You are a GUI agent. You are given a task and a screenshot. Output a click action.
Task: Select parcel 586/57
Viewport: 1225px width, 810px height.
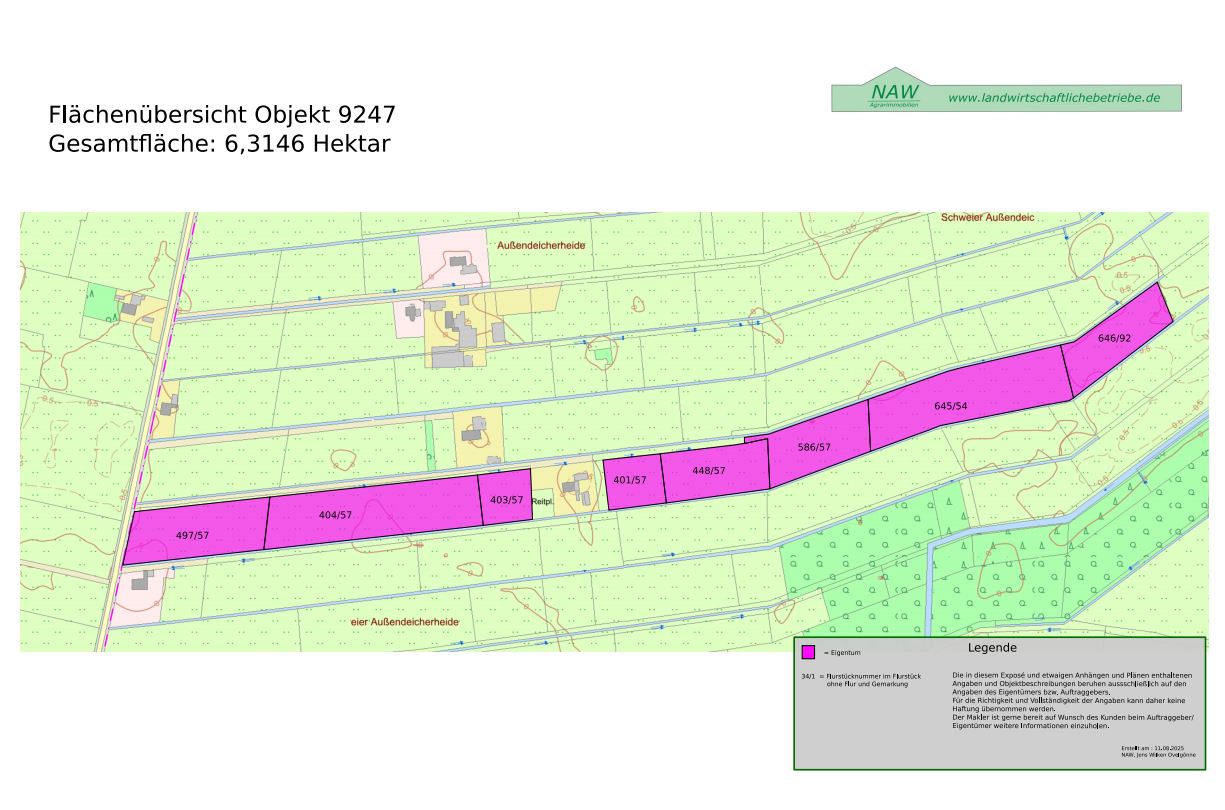click(814, 447)
